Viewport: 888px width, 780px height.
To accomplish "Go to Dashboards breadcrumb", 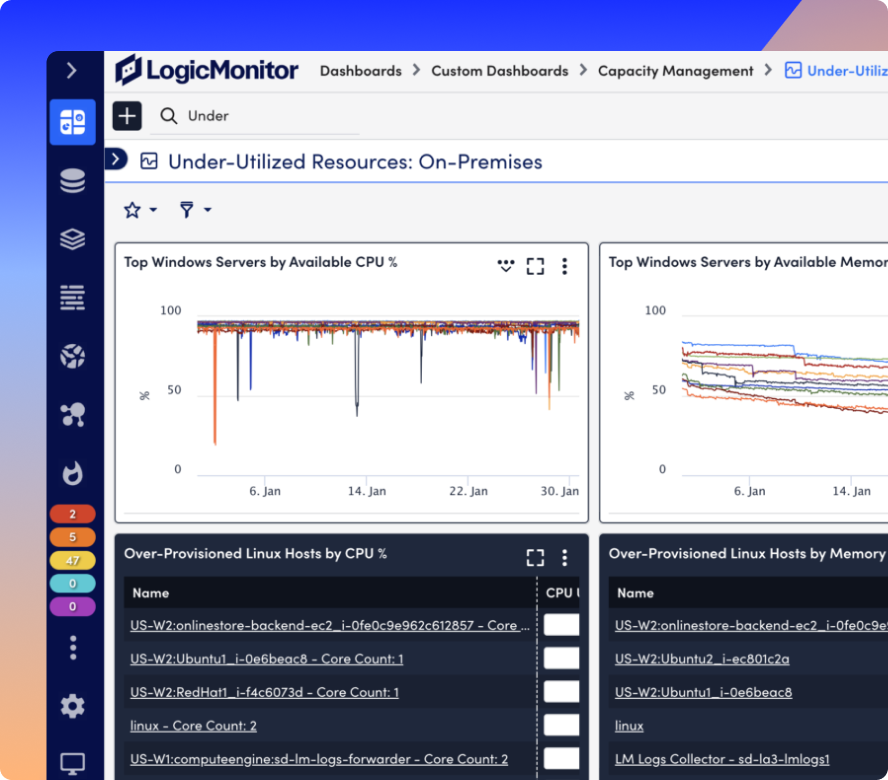I will point(361,71).
